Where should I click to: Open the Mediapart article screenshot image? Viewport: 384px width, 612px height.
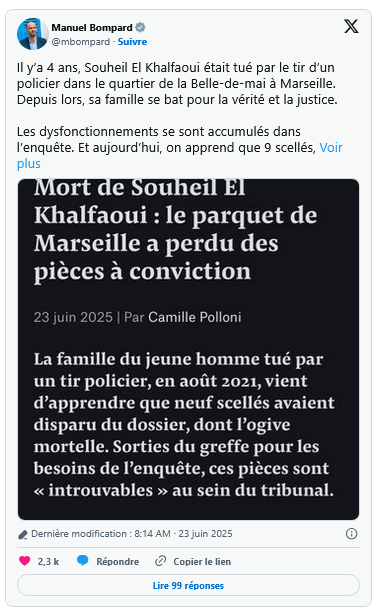pyautogui.click(x=188, y=349)
